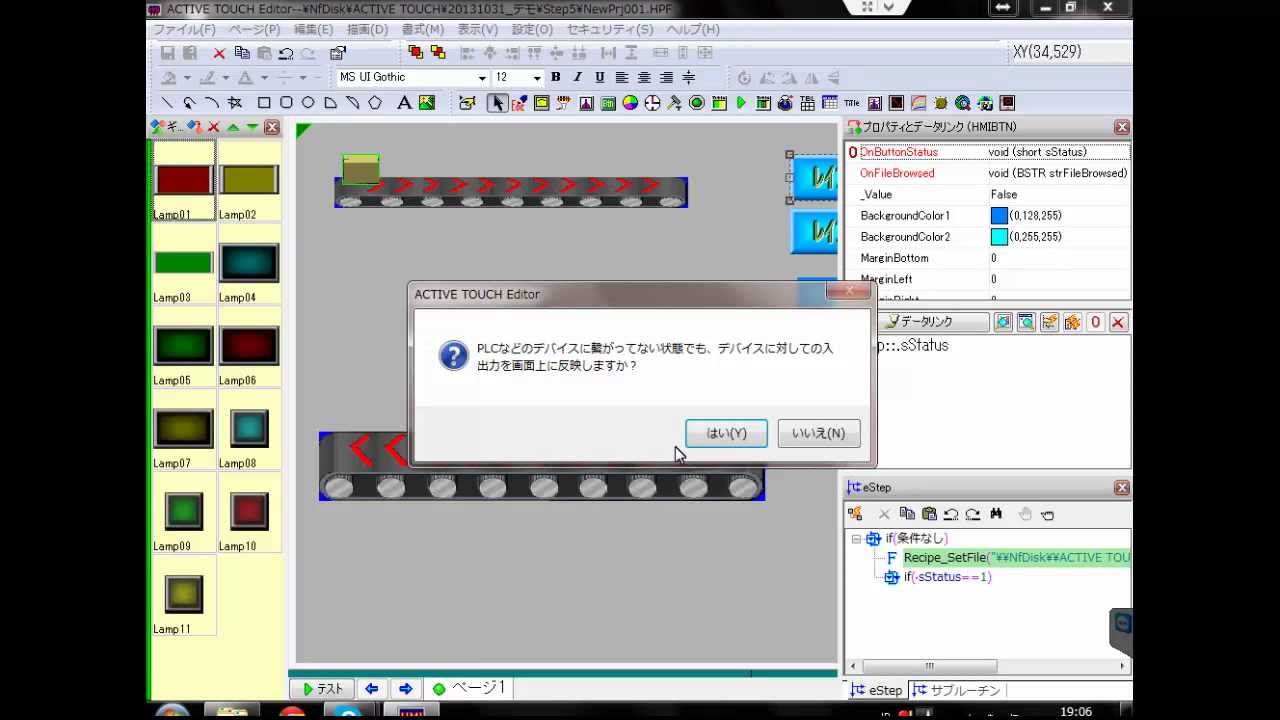This screenshot has height=720, width=1280.
Task: Select the Lamp09 thumbnail
Action: [x=184, y=512]
